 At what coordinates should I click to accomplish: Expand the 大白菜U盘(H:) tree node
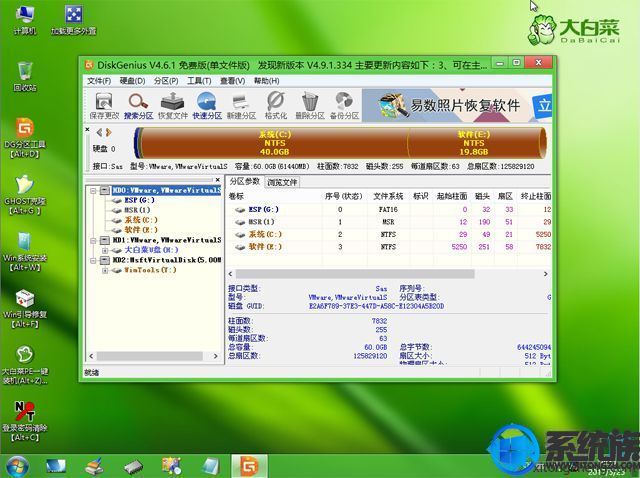pyautogui.click(x=105, y=250)
